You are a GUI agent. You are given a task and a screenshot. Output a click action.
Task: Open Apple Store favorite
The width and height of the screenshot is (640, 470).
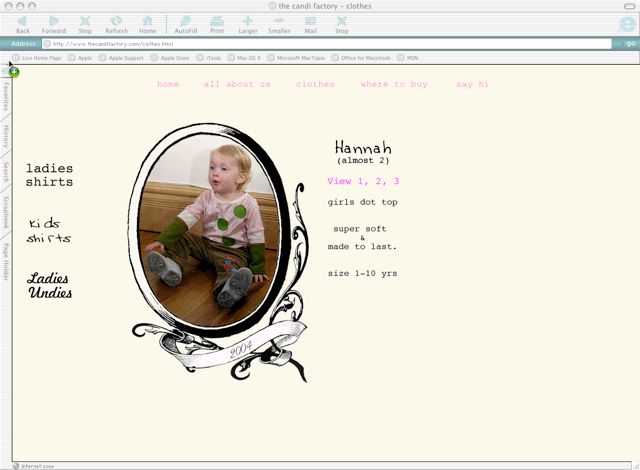click(x=170, y=58)
